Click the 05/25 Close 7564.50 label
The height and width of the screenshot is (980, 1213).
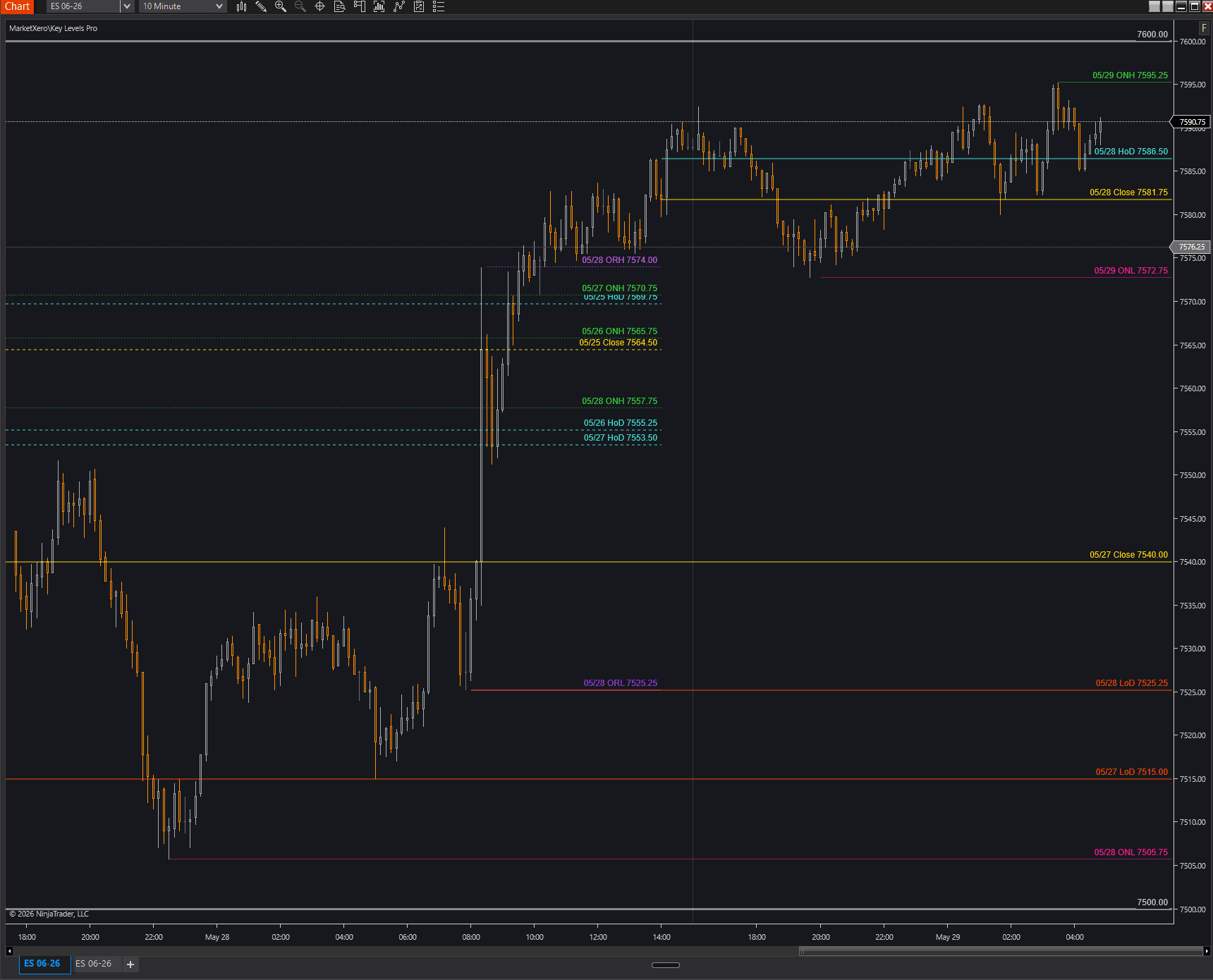pyautogui.click(x=618, y=343)
